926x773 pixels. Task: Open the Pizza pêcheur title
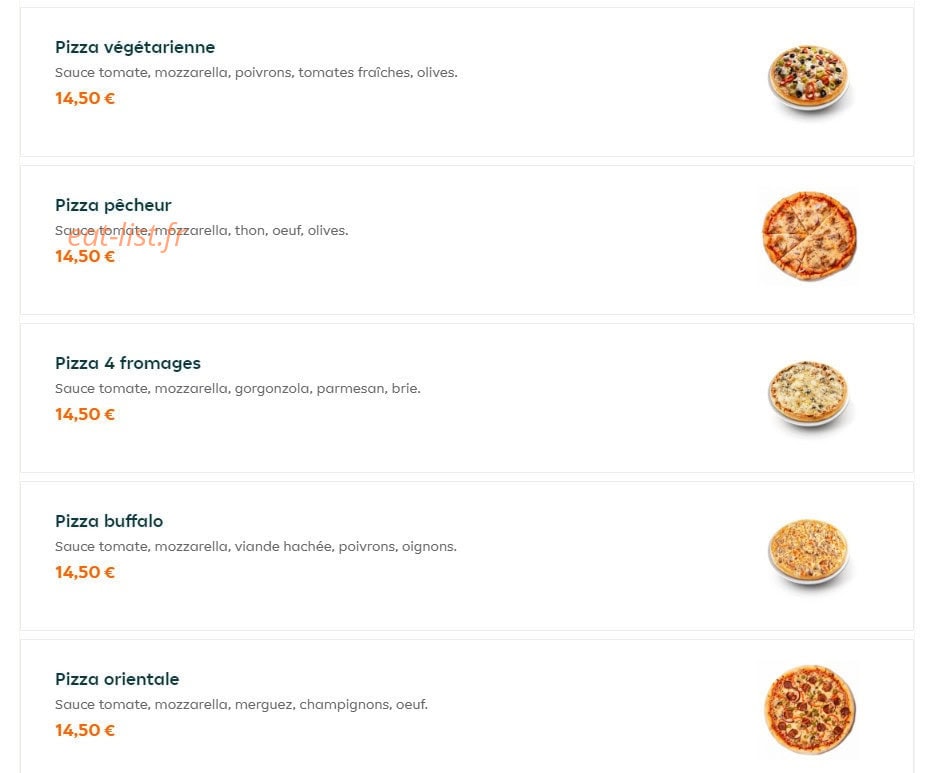point(113,205)
